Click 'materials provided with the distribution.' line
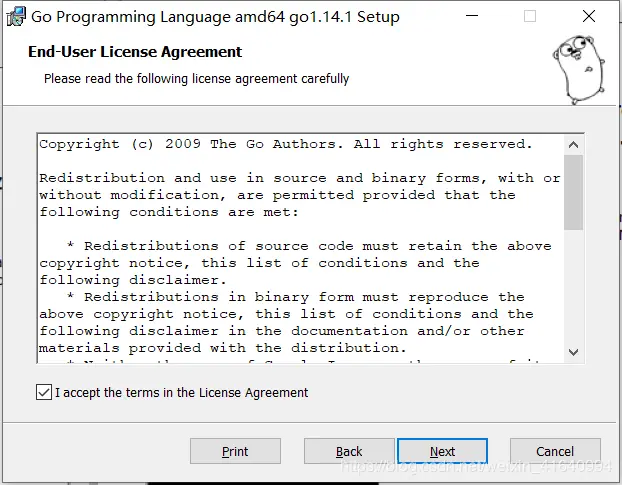Image resolution: width=622 pixels, height=485 pixels. 223,348
